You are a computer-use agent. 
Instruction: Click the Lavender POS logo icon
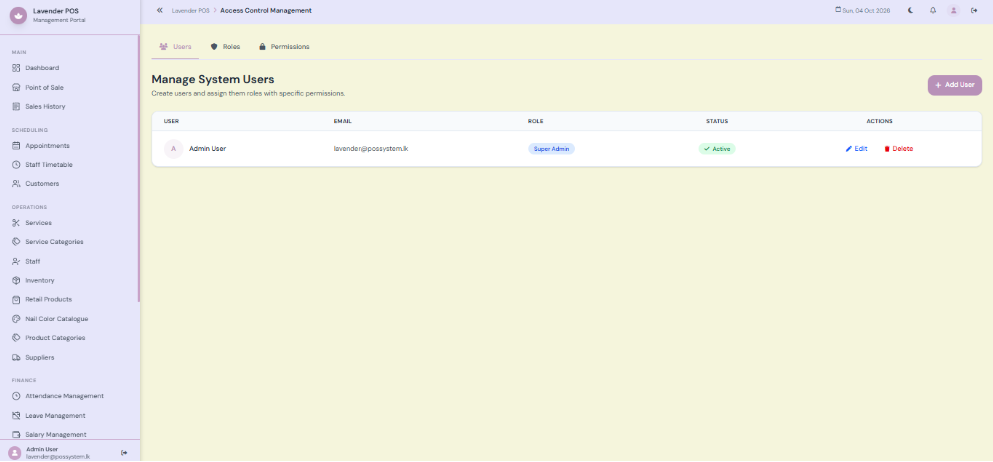tap(18, 15)
